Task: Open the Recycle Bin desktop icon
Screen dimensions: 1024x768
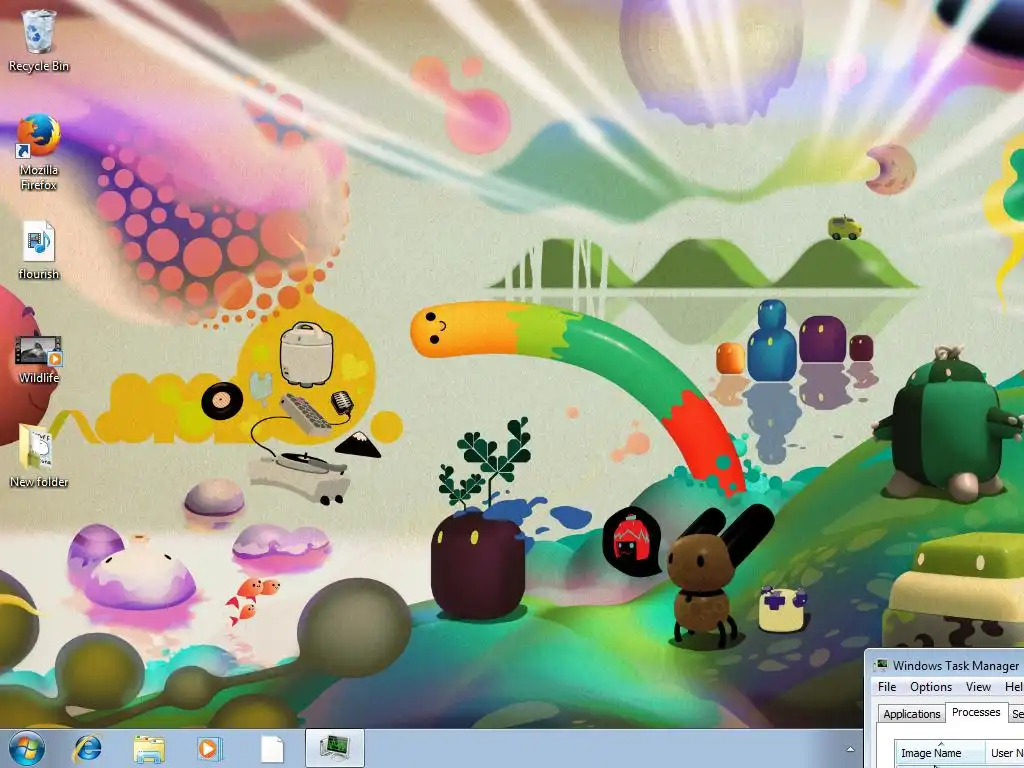Action: [x=39, y=40]
